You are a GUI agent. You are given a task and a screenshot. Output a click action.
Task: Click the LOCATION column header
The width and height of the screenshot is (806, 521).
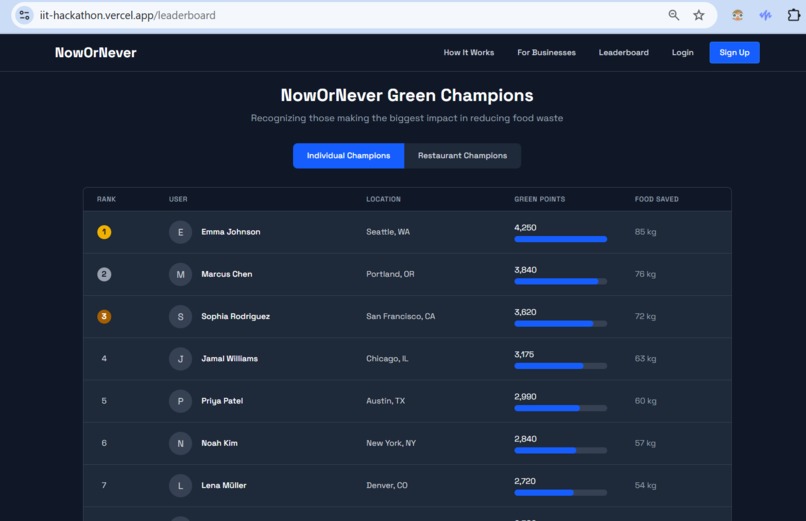coord(383,199)
